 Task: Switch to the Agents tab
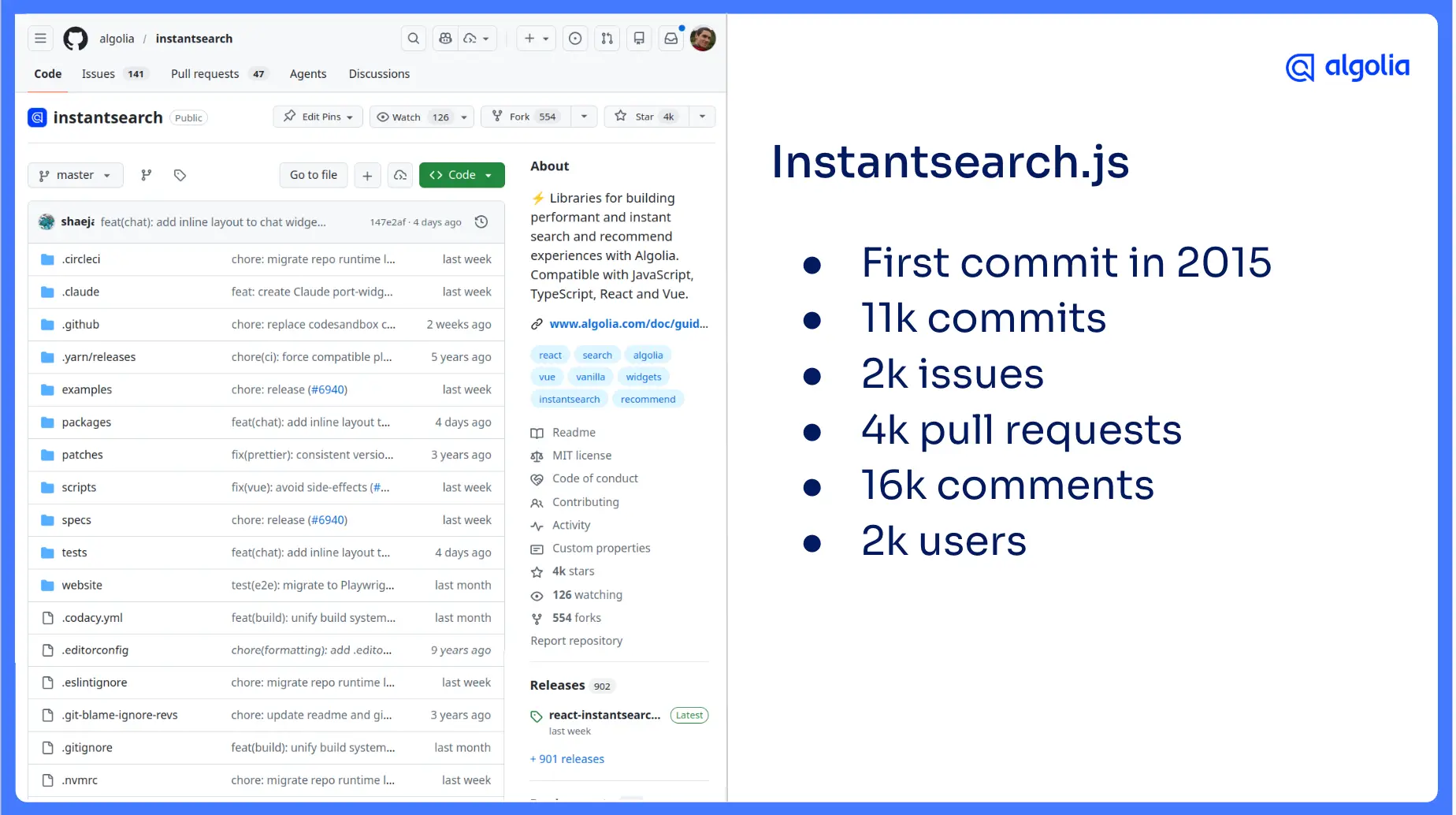point(308,73)
